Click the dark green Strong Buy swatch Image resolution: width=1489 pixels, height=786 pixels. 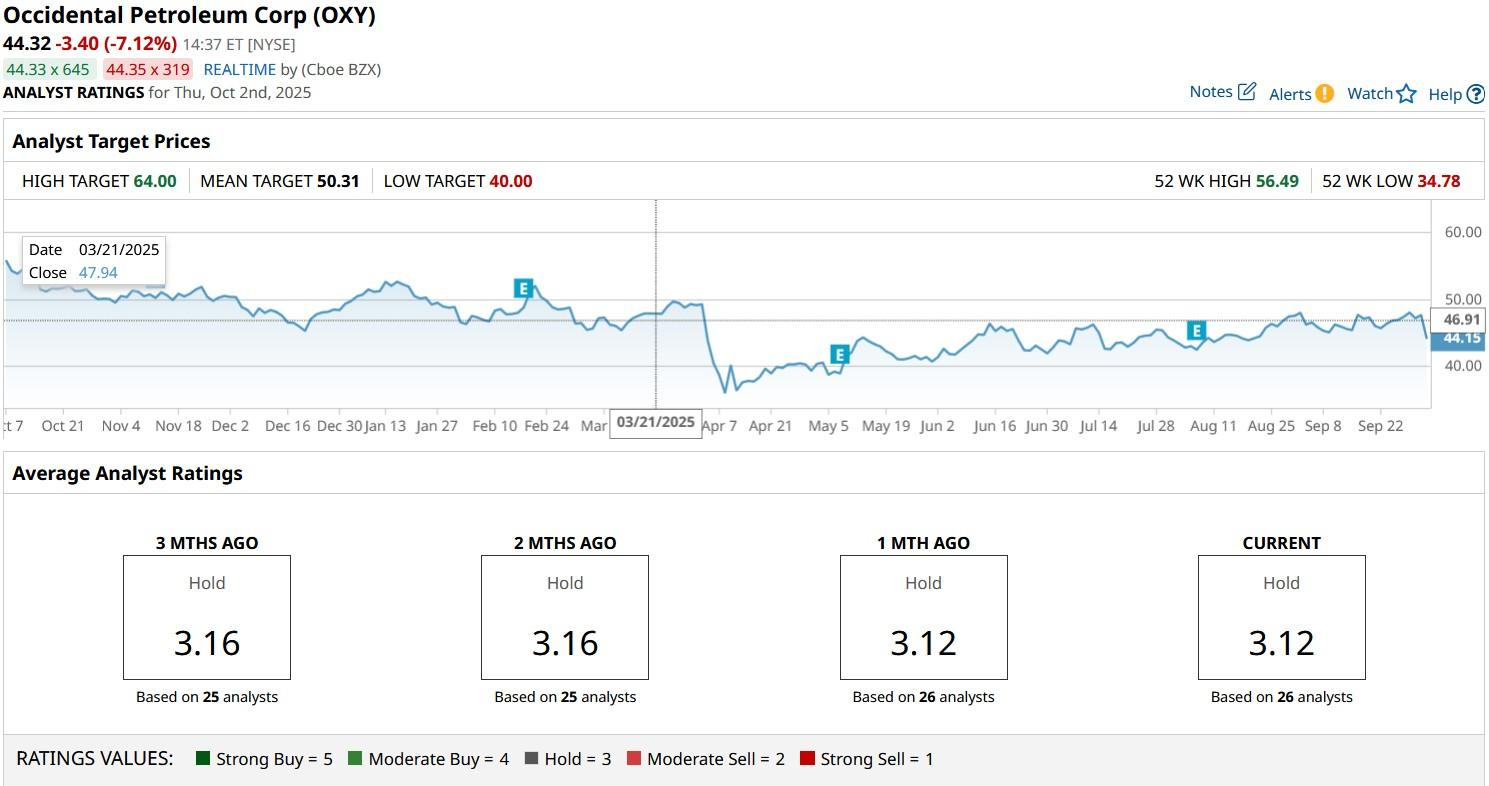[203, 759]
